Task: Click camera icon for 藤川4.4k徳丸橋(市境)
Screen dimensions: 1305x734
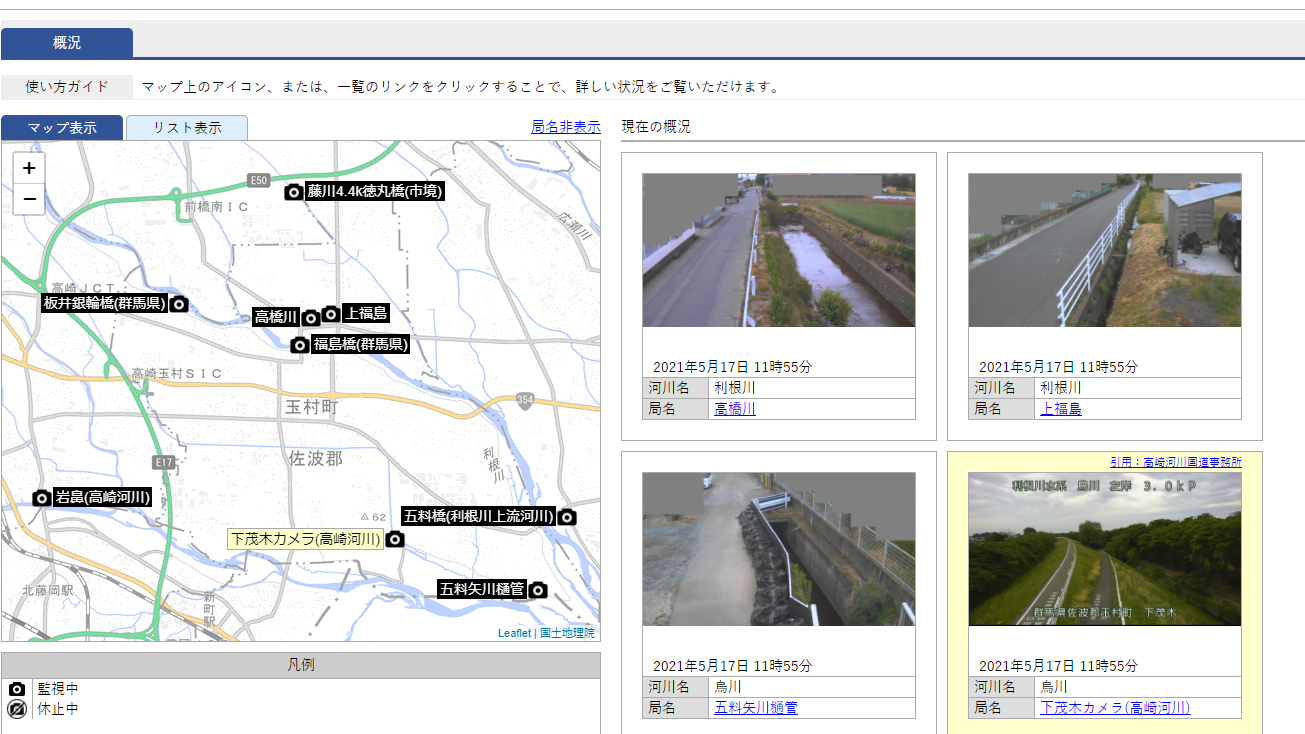Action: click(294, 192)
